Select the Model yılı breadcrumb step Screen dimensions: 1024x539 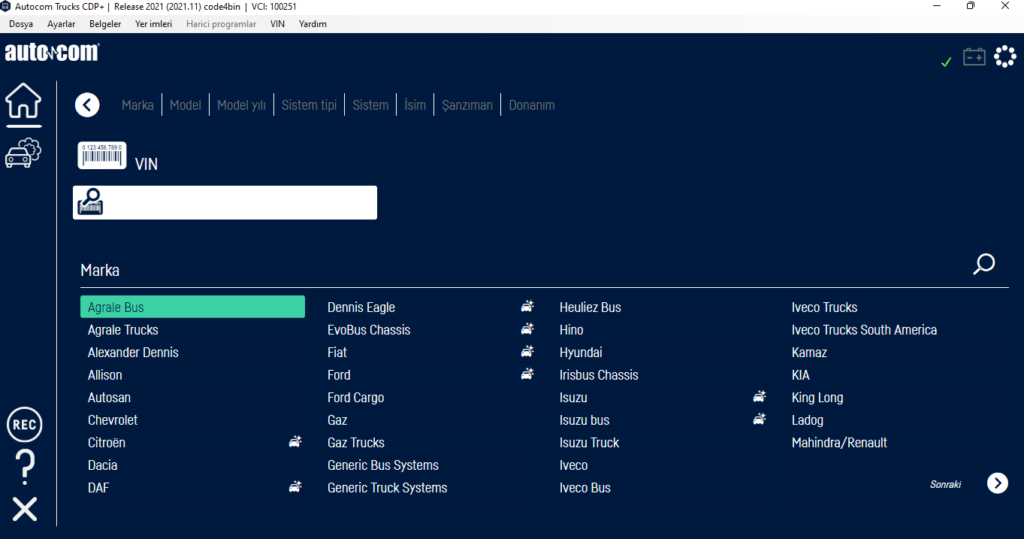click(x=241, y=105)
